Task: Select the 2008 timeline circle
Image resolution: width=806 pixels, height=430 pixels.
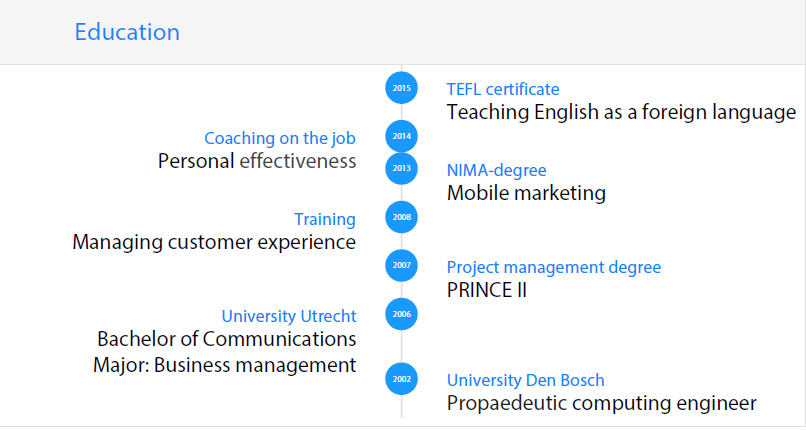Action: tap(401, 217)
